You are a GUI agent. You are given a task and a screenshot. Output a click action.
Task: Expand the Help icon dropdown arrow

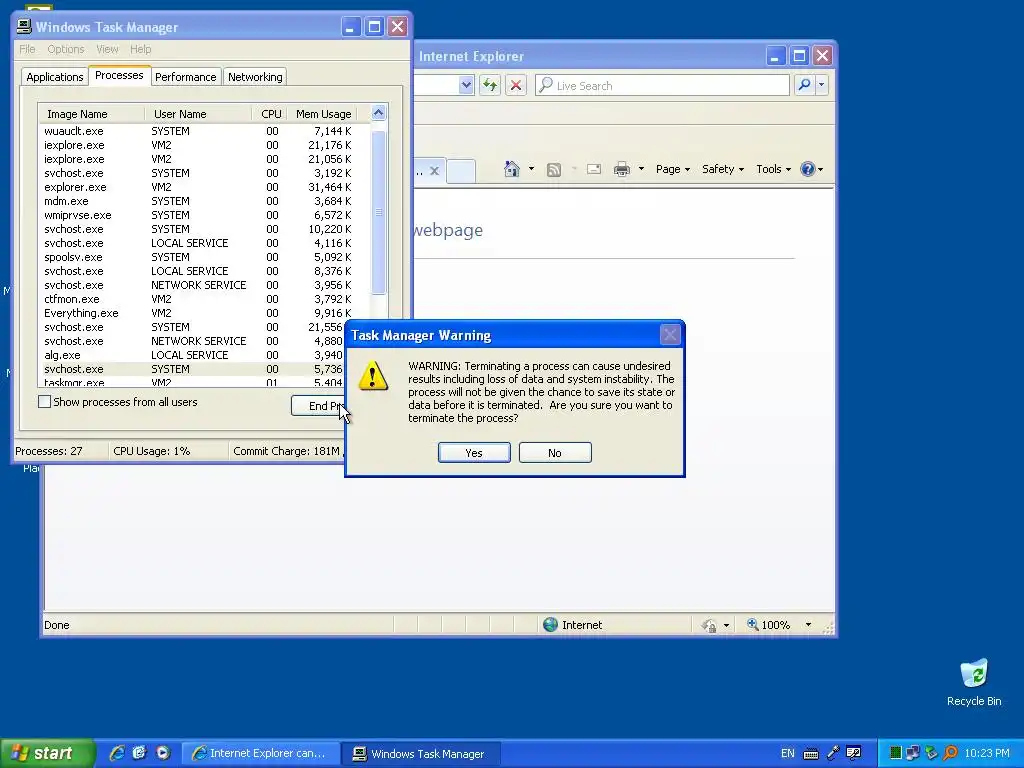[821, 169]
